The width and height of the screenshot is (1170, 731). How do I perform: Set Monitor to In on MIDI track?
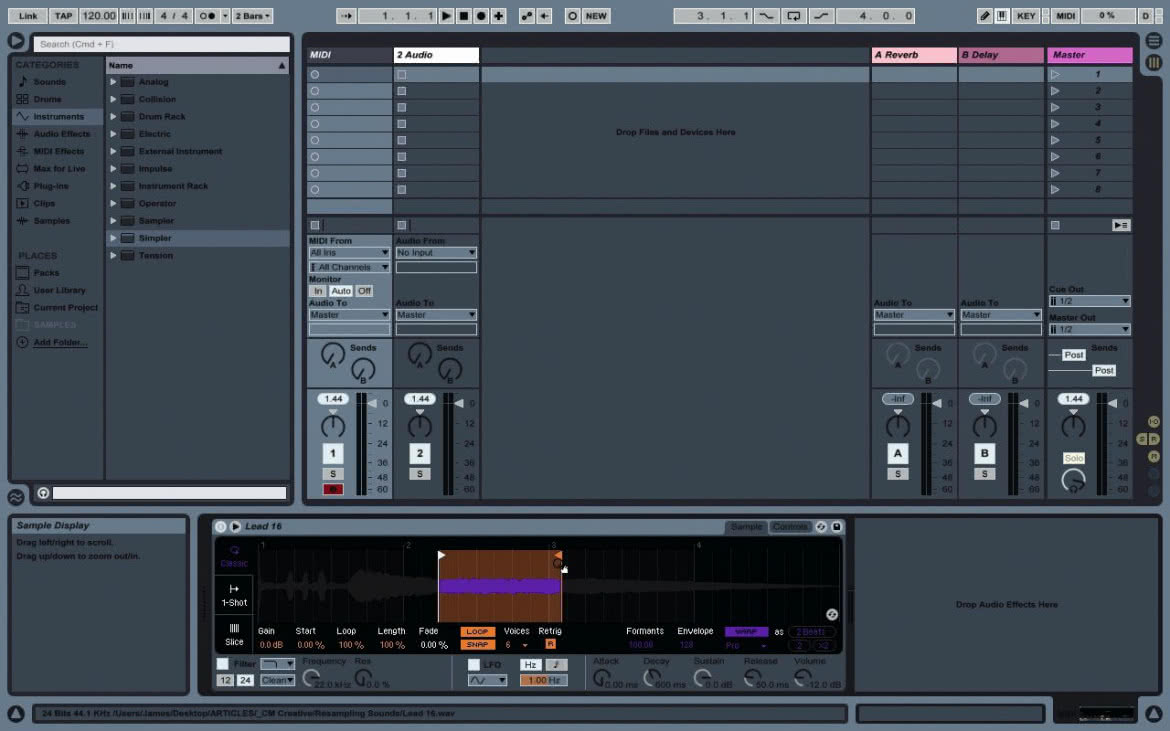tap(319, 291)
